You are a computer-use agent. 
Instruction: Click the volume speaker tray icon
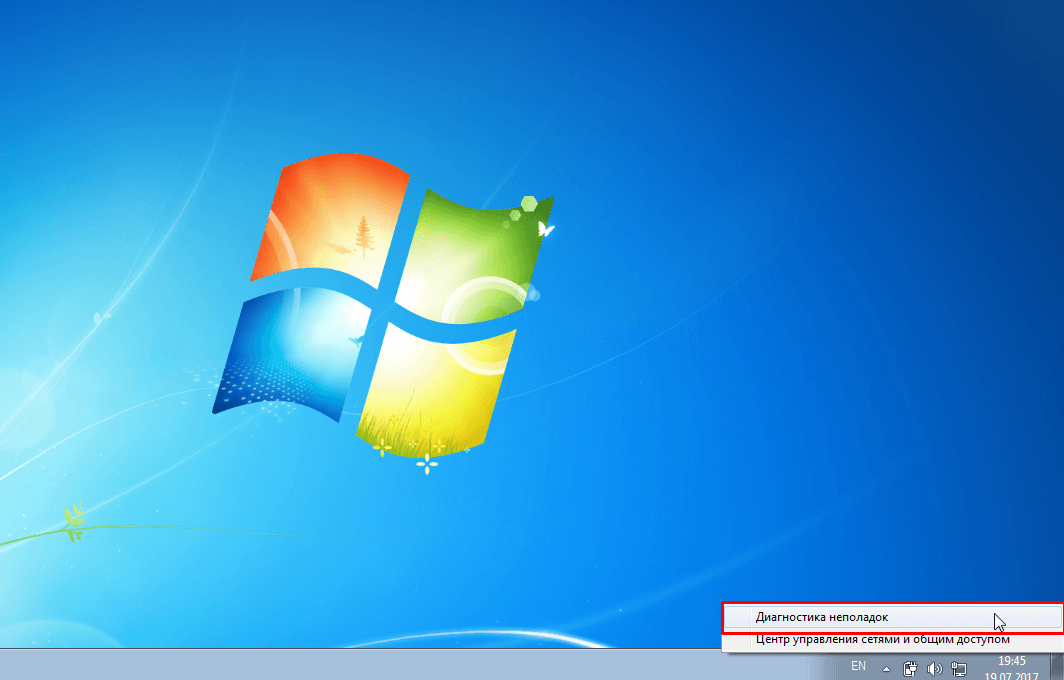[934, 669]
